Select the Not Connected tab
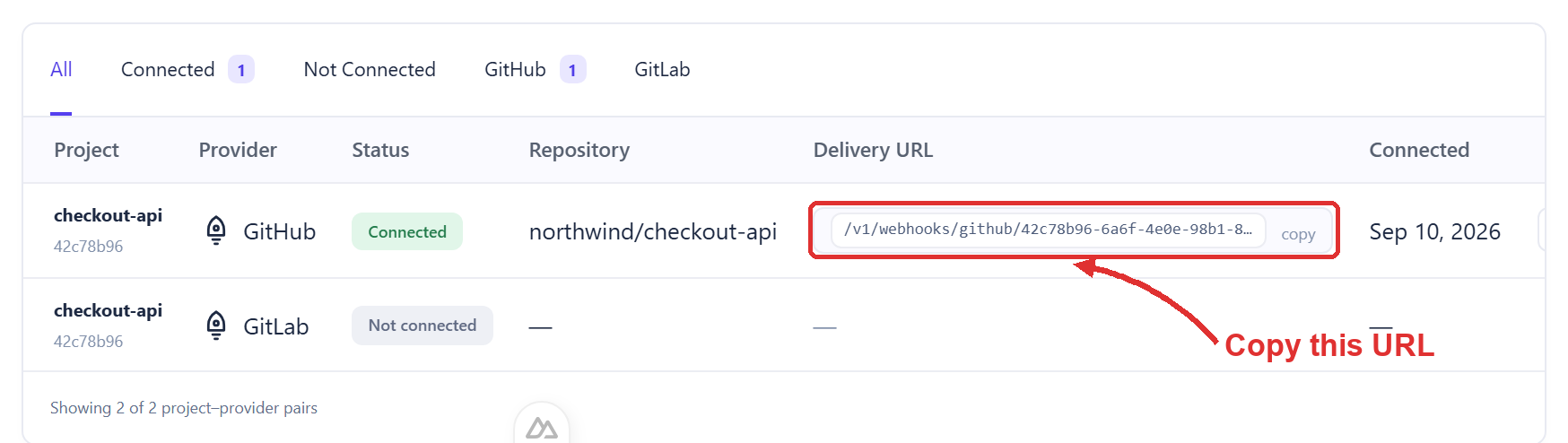1568x443 pixels. 370,70
